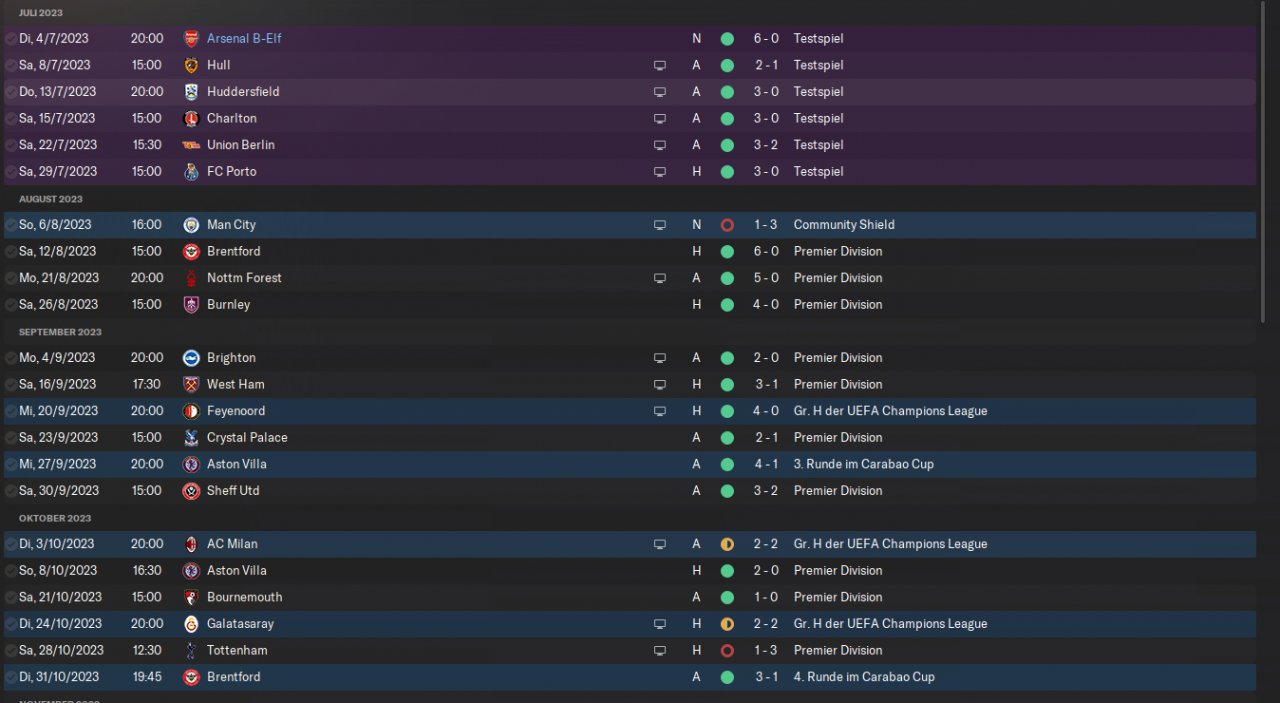Collapse the SEPTEMBER 2023 month header
The image size is (1280, 703).
tap(60, 332)
